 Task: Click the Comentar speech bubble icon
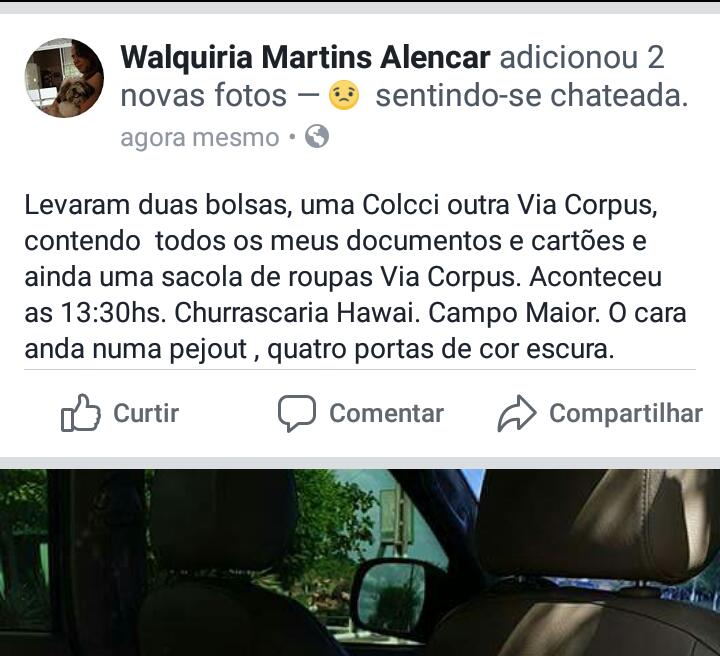[297, 413]
